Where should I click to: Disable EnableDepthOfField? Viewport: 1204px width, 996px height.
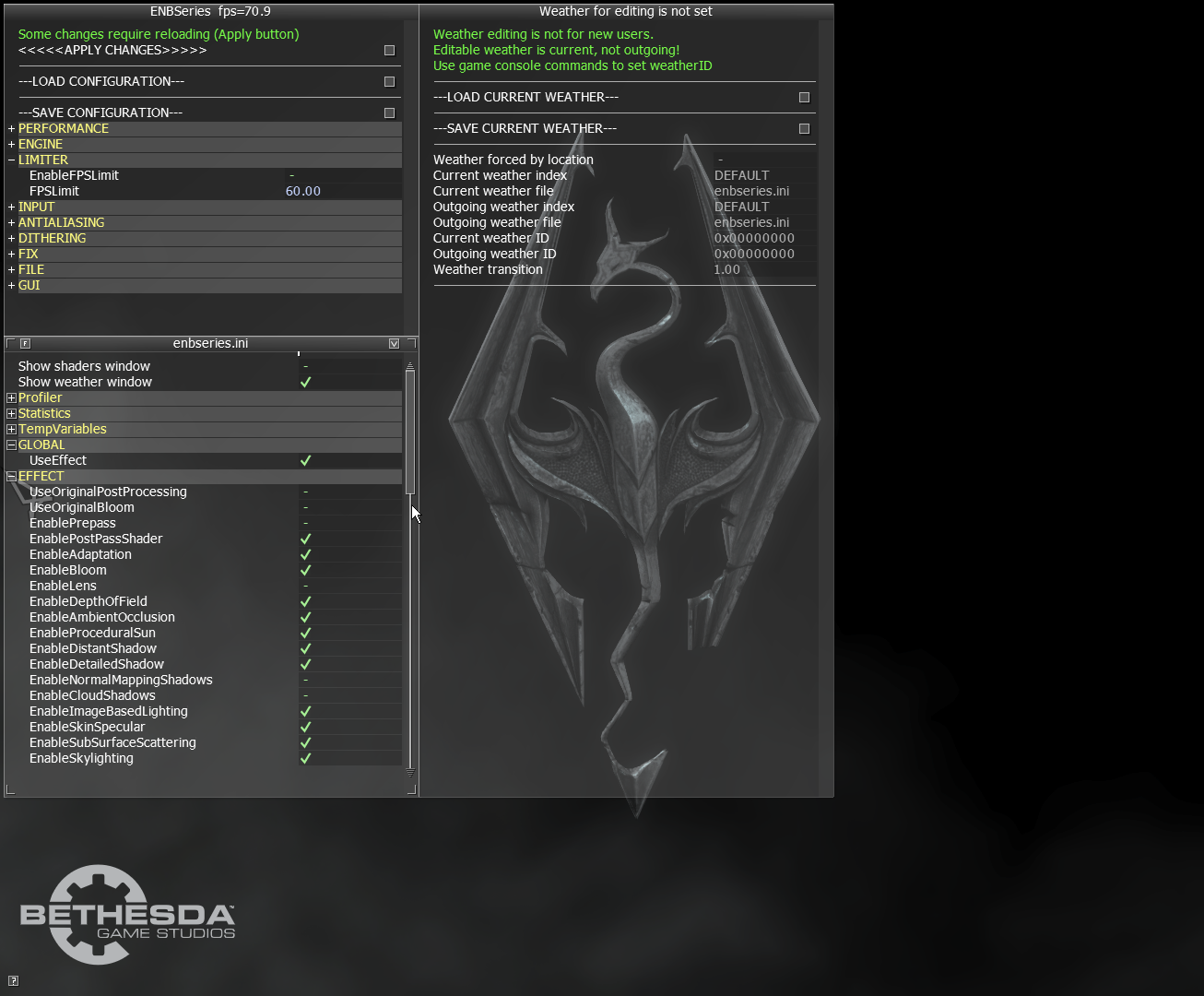coord(305,601)
